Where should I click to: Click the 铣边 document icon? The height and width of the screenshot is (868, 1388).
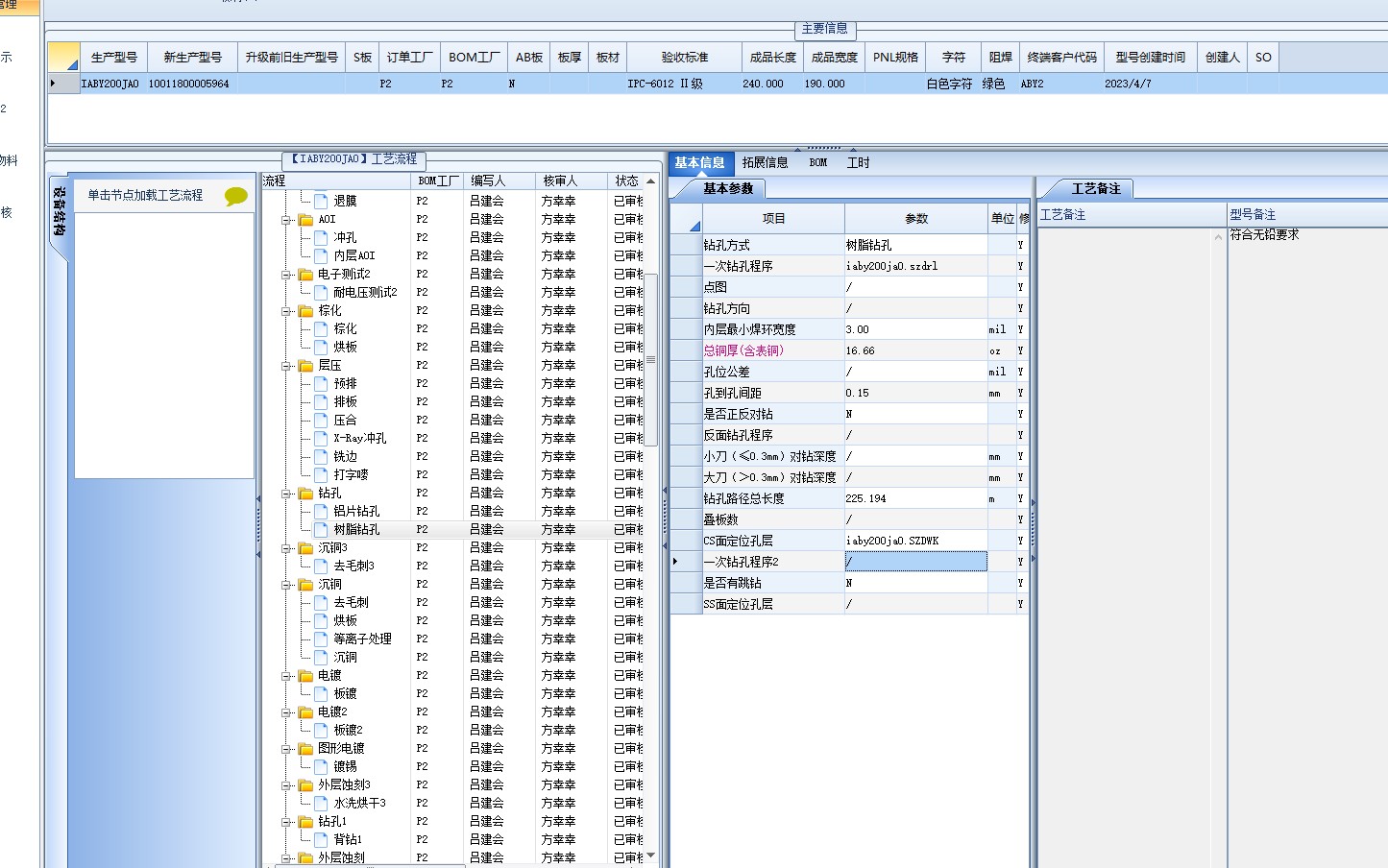pos(322,456)
